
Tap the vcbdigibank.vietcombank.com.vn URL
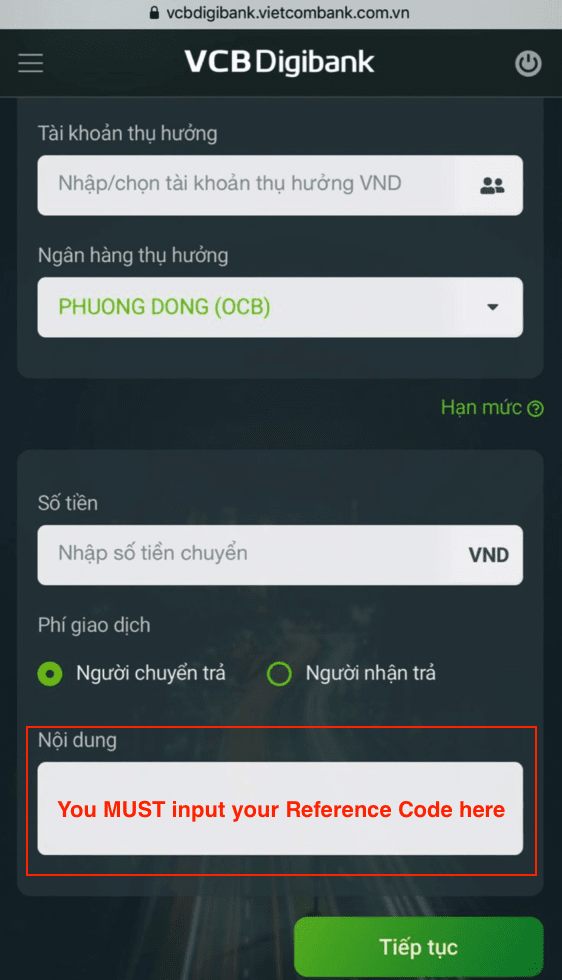pos(288,12)
